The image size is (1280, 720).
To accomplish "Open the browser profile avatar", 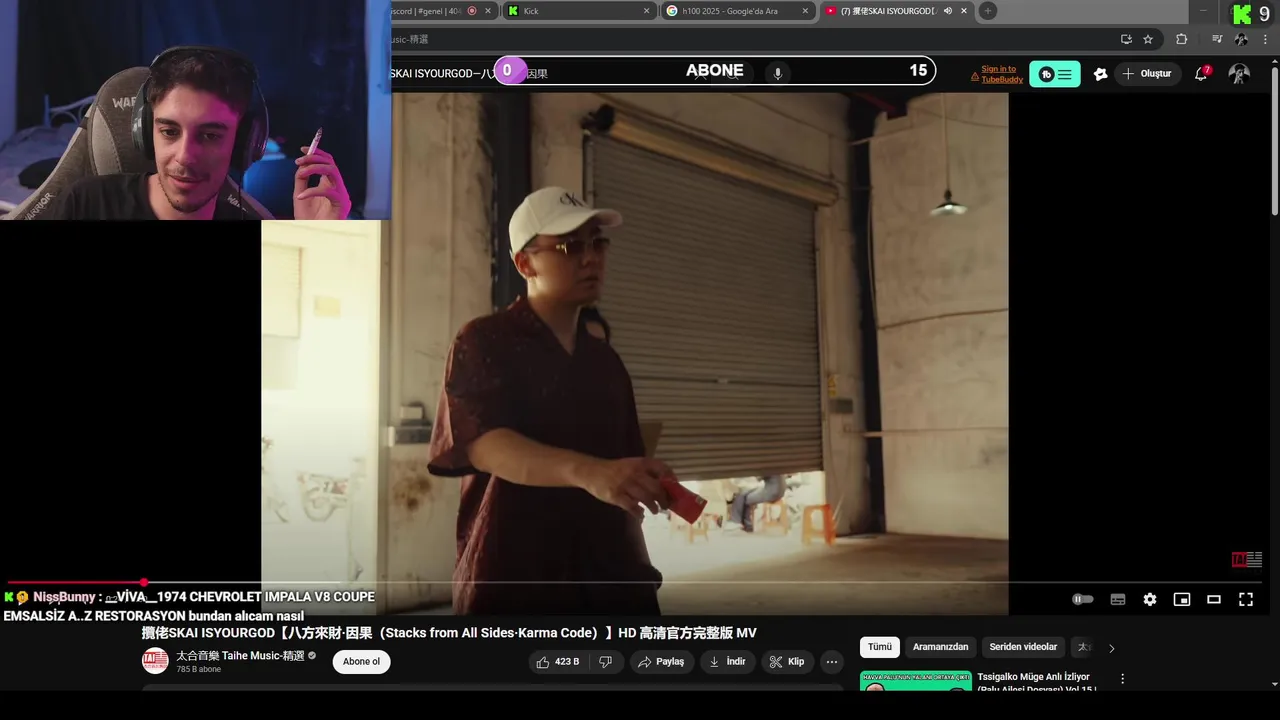I will pos(1241,39).
